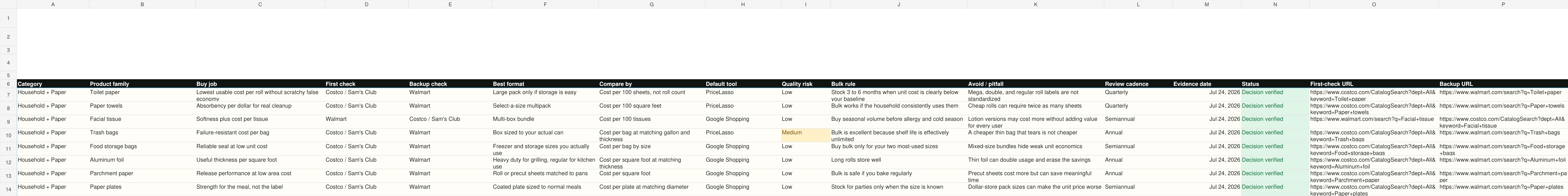
Task: Select column F header
Action: click(x=545, y=4)
